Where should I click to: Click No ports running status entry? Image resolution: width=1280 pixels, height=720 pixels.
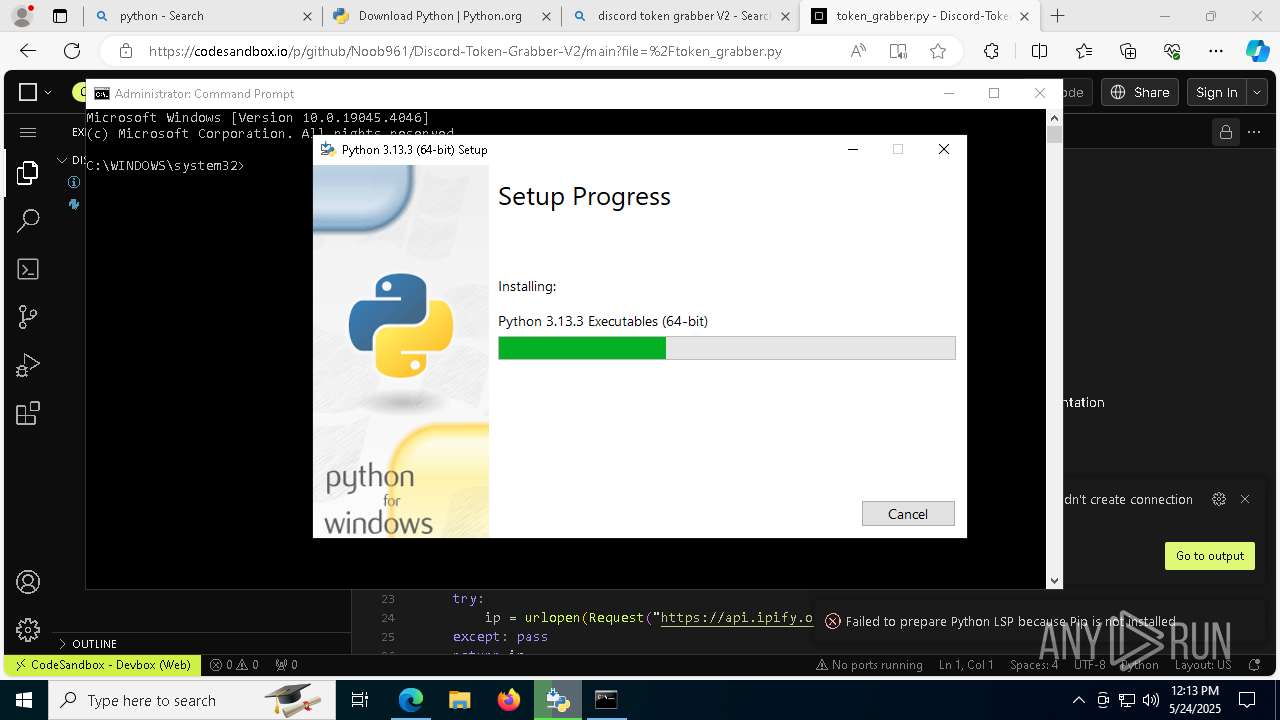click(x=869, y=664)
